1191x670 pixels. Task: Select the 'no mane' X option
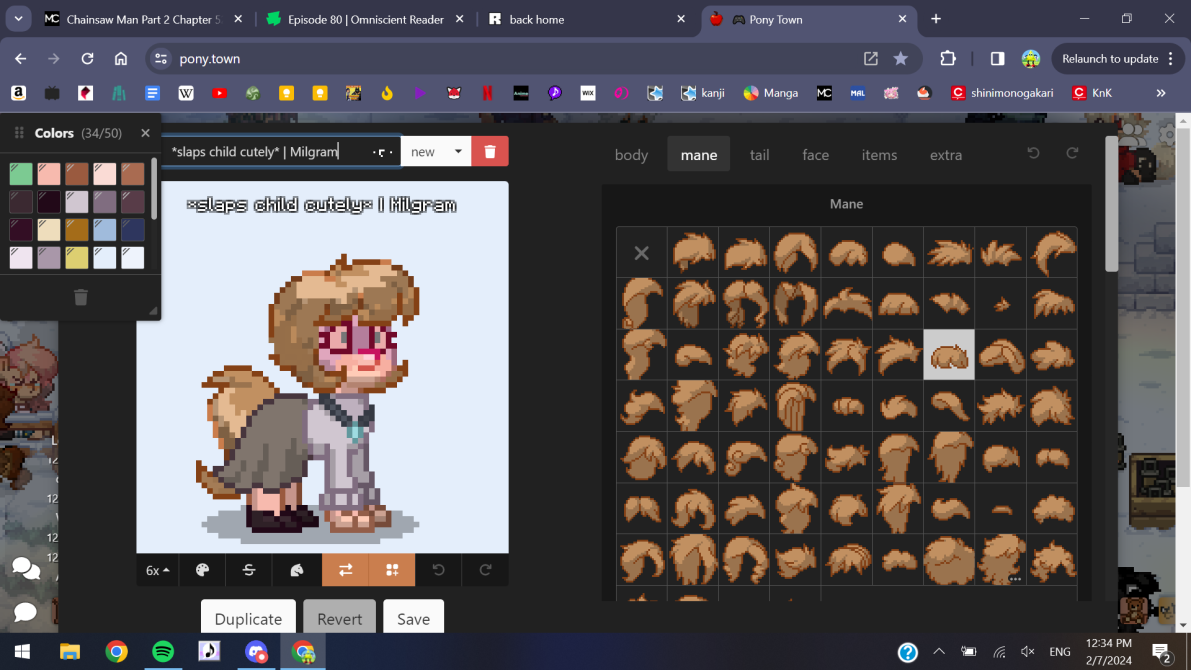point(642,253)
